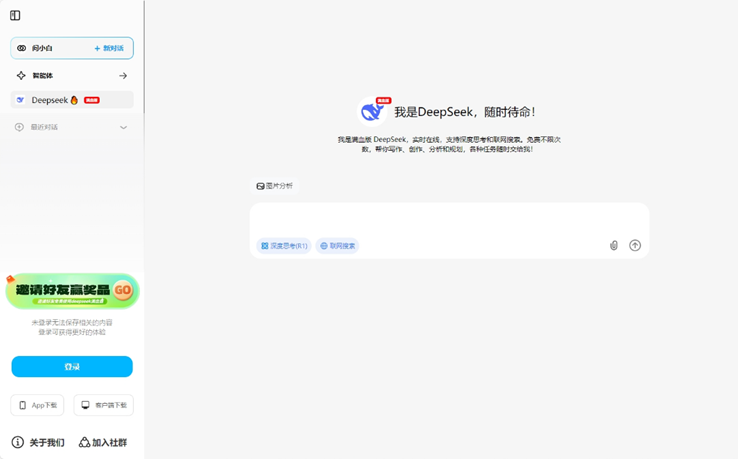Send the message with the up-arrow icon

635,245
